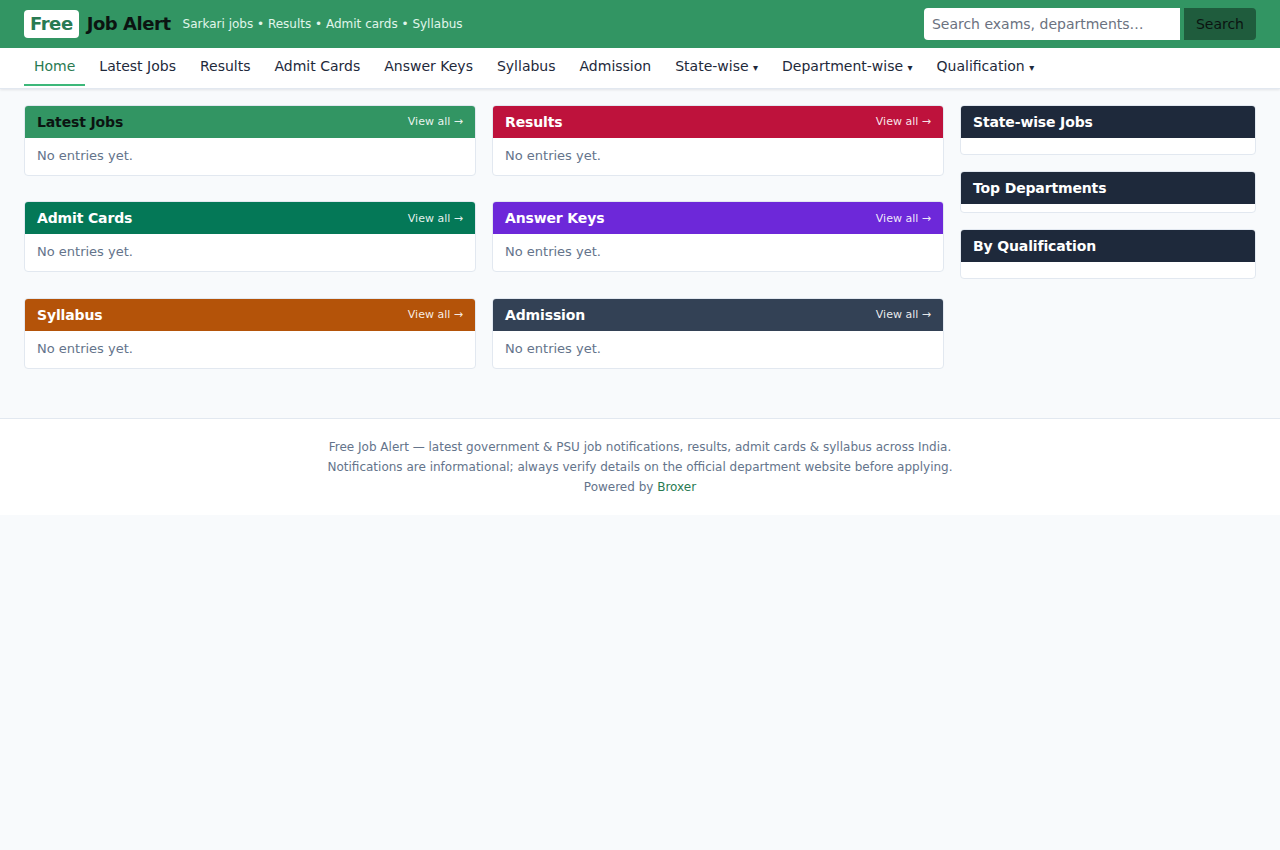Click the purple Answer Keys heading
This screenshot has height=850, width=1280.
click(554, 218)
